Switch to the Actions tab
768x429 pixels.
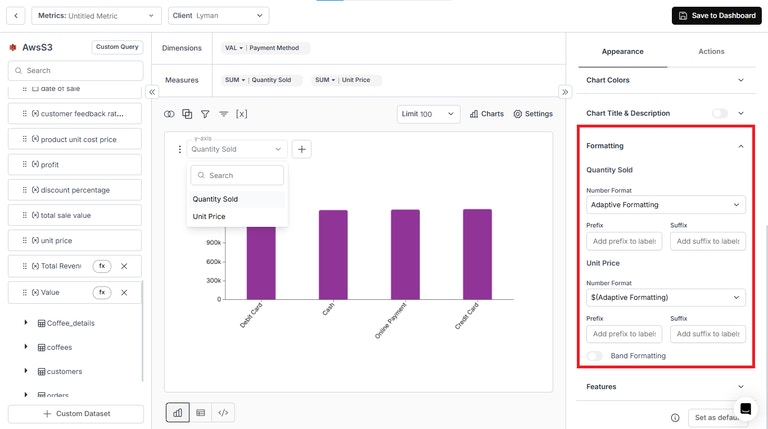(711, 51)
